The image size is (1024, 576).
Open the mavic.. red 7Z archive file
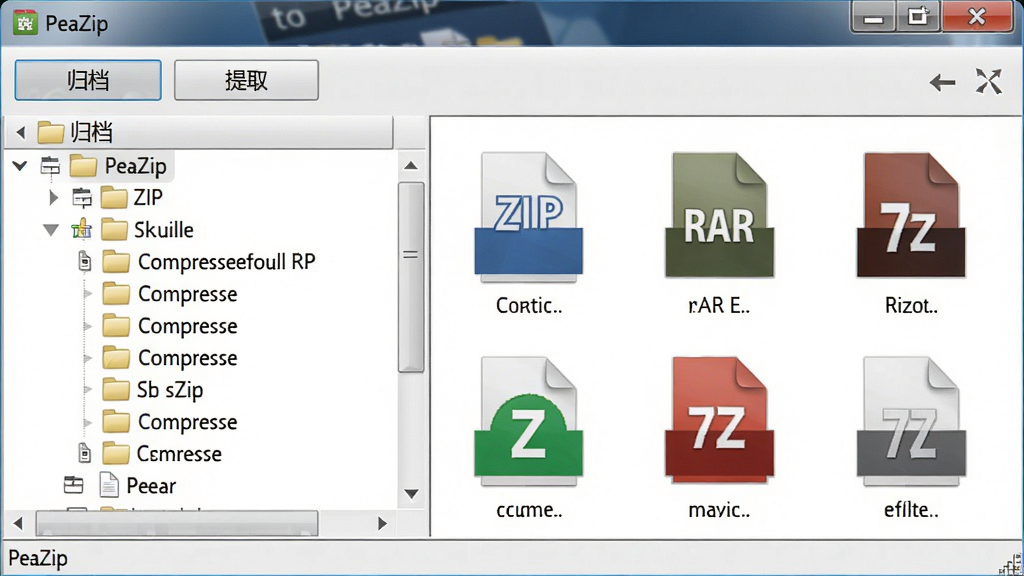[719, 419]
